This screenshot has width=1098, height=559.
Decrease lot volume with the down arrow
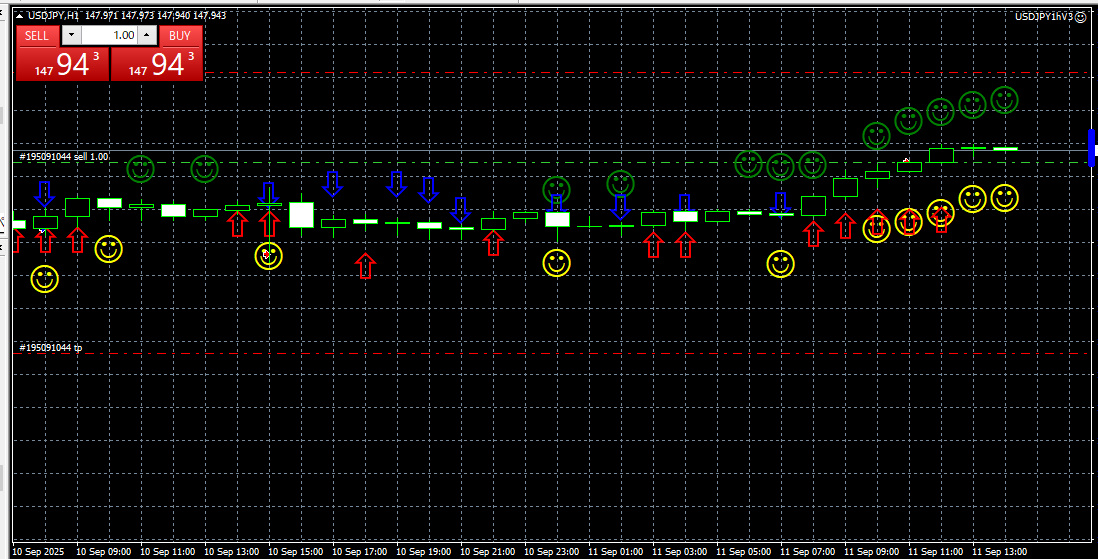(x=71, y=35)
